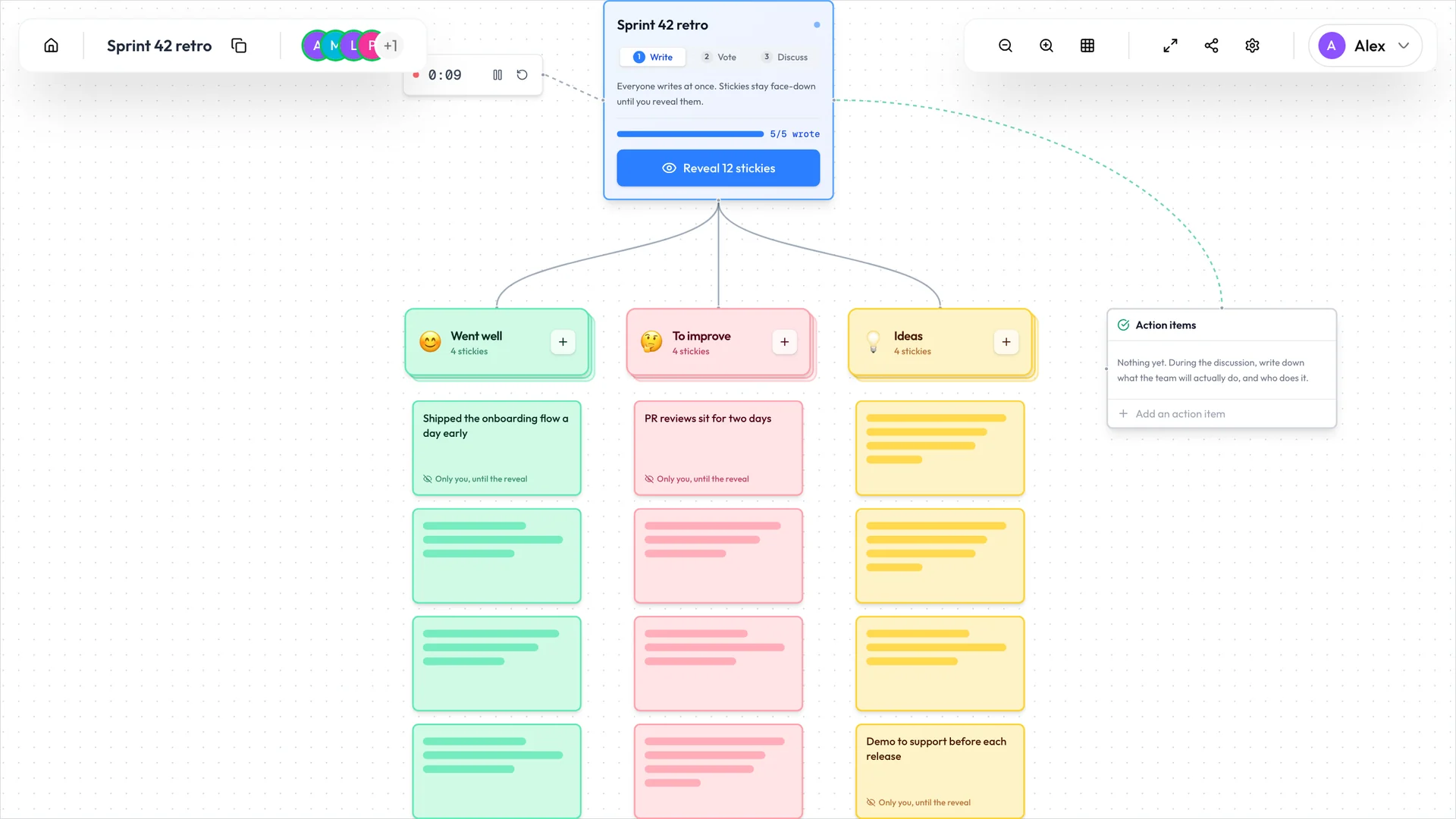Reset the timer countdown
Viewport: 1456px width, 819px height.
click(x=522, y=75)
